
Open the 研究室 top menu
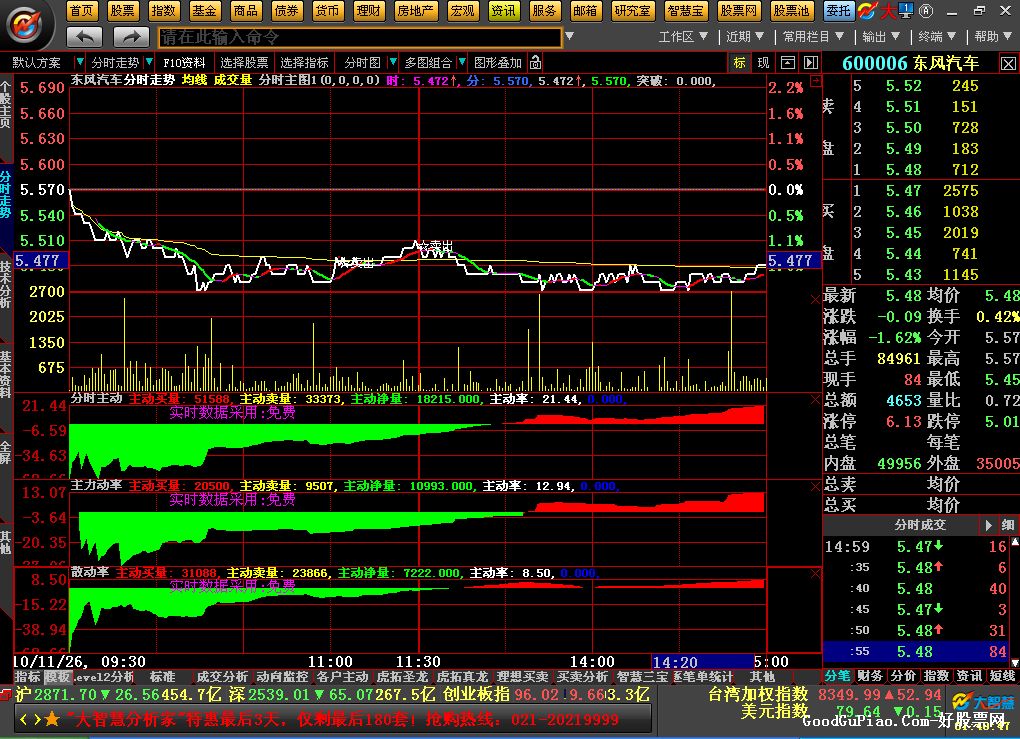[633, 10]
